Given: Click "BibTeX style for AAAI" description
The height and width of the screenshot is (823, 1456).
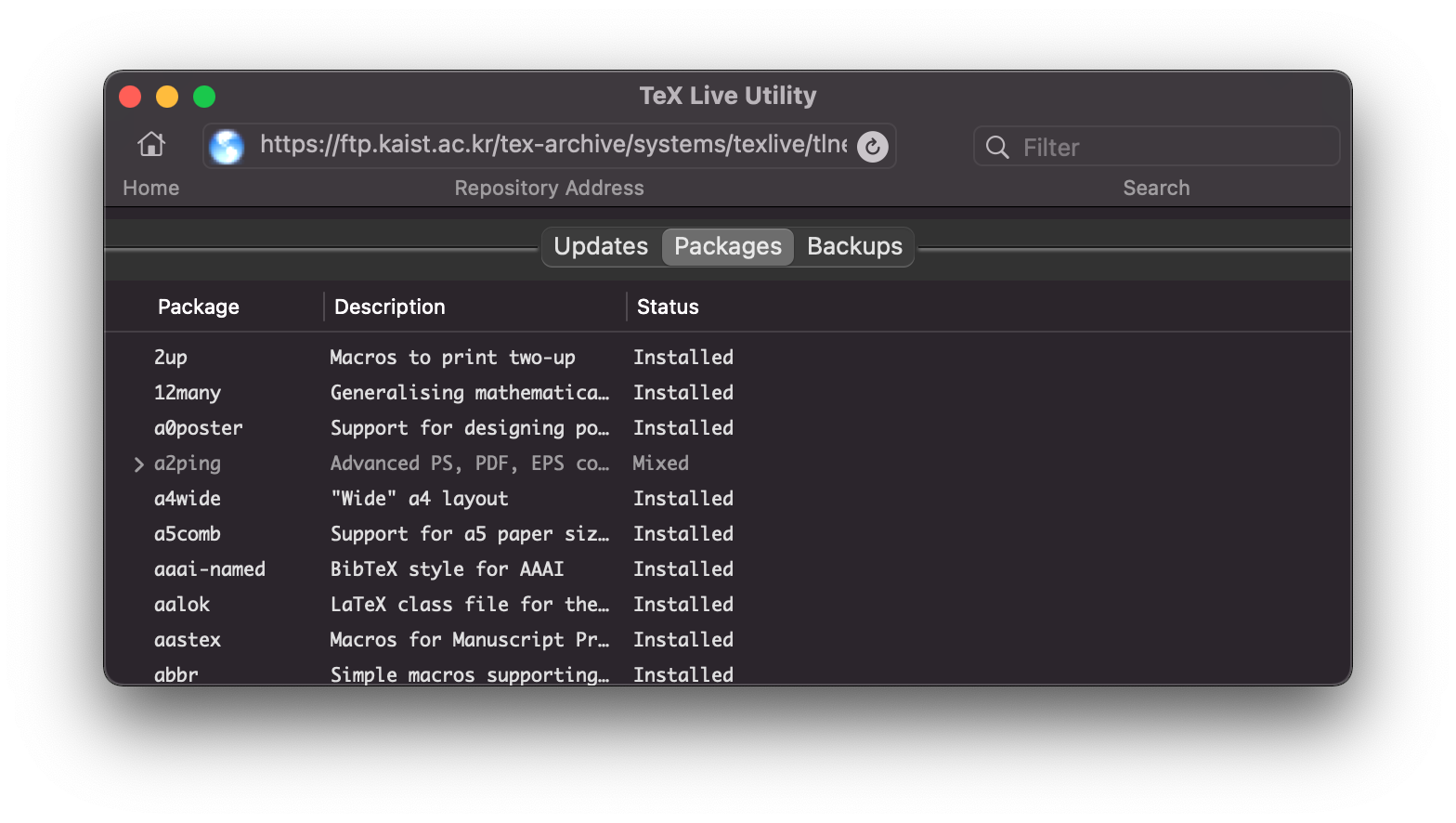Looking at the screenshot, I should (448, 569).
